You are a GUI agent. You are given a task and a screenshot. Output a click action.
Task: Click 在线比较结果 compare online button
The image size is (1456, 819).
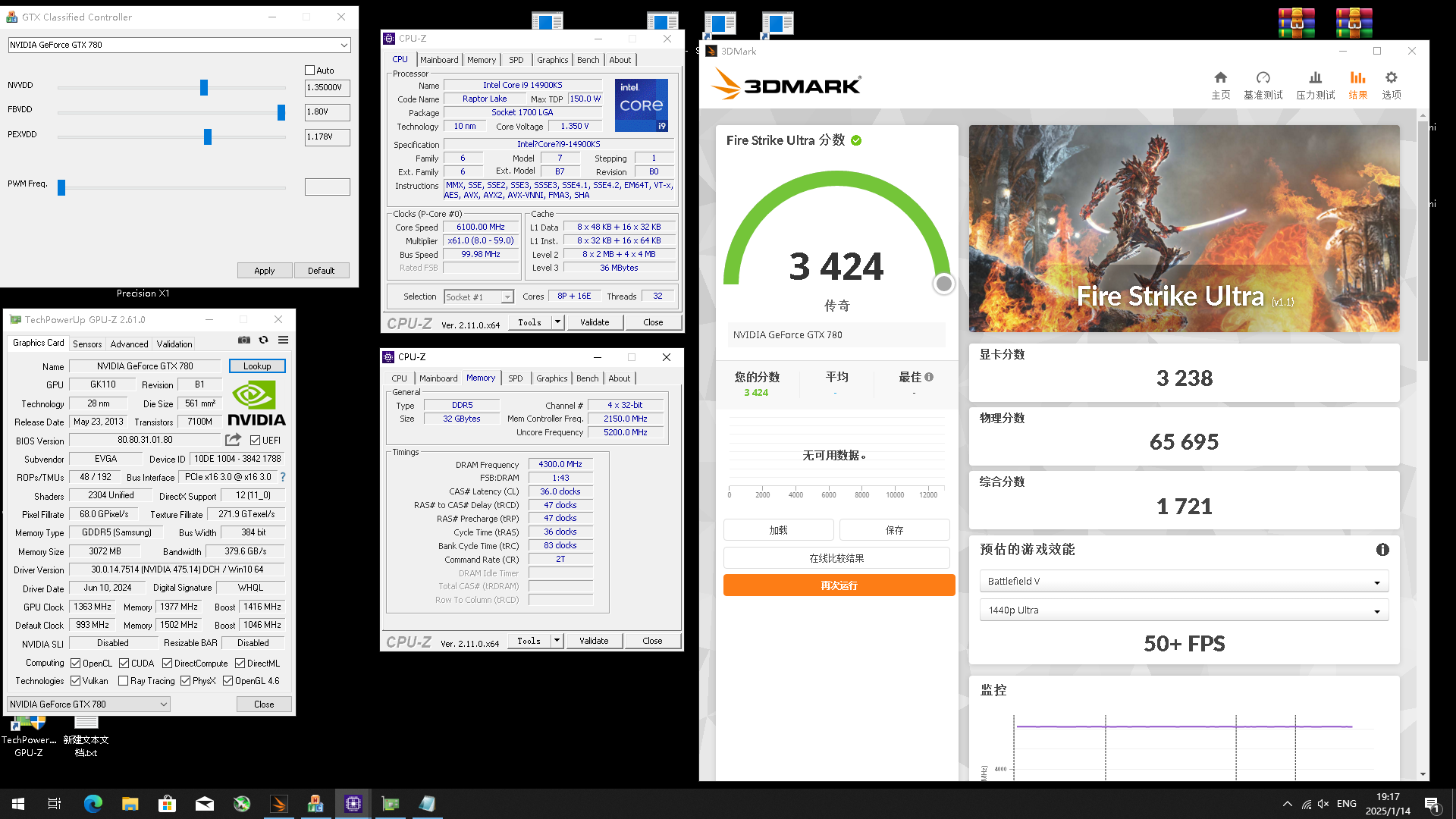(x=836, y=558)
